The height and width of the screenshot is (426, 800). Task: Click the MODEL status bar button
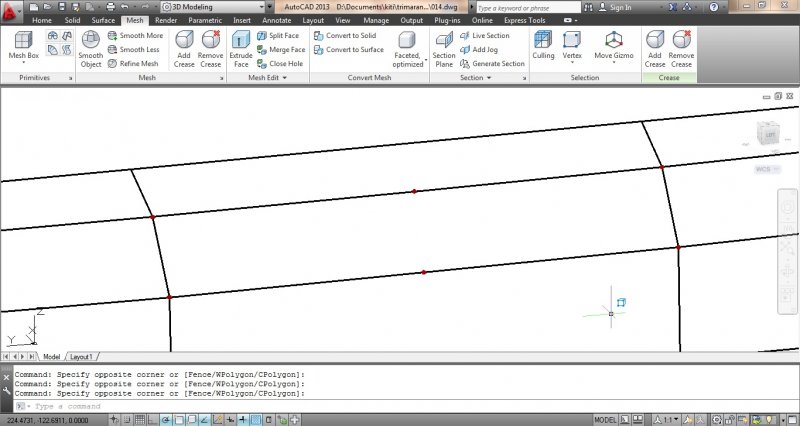[605, 420]
